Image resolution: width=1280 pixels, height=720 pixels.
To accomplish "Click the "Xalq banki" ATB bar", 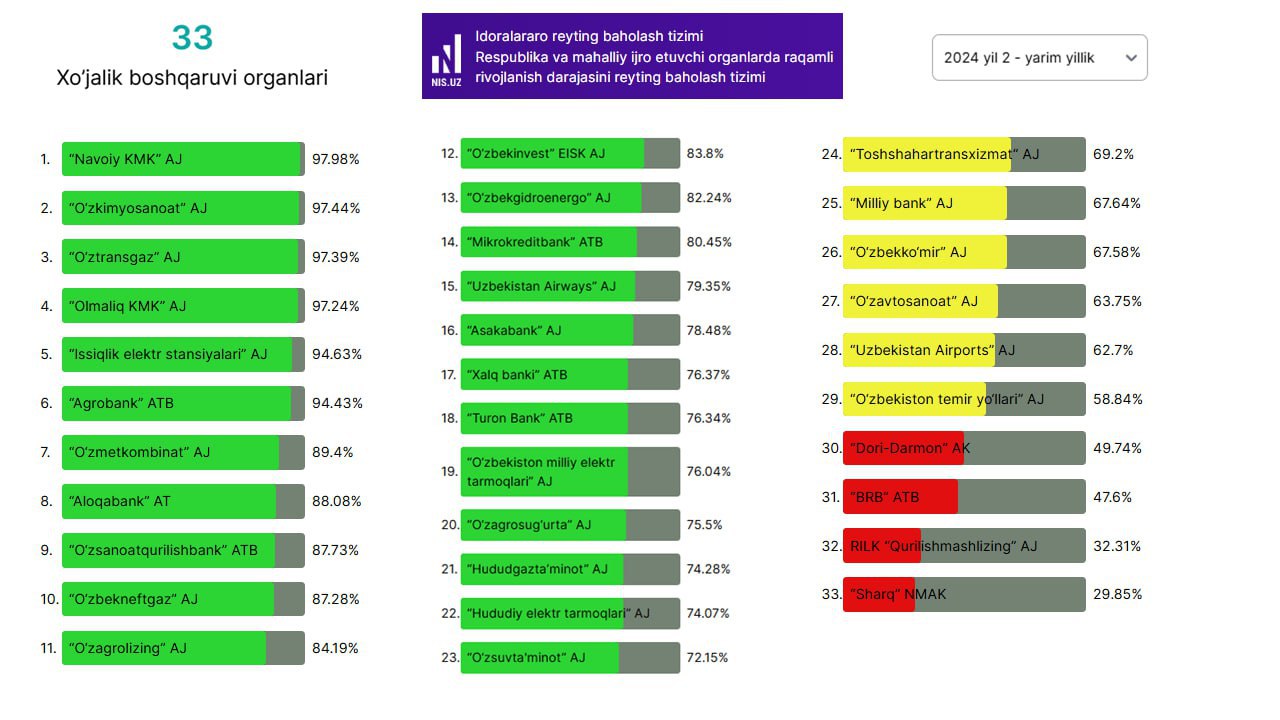I will [570, 375].
